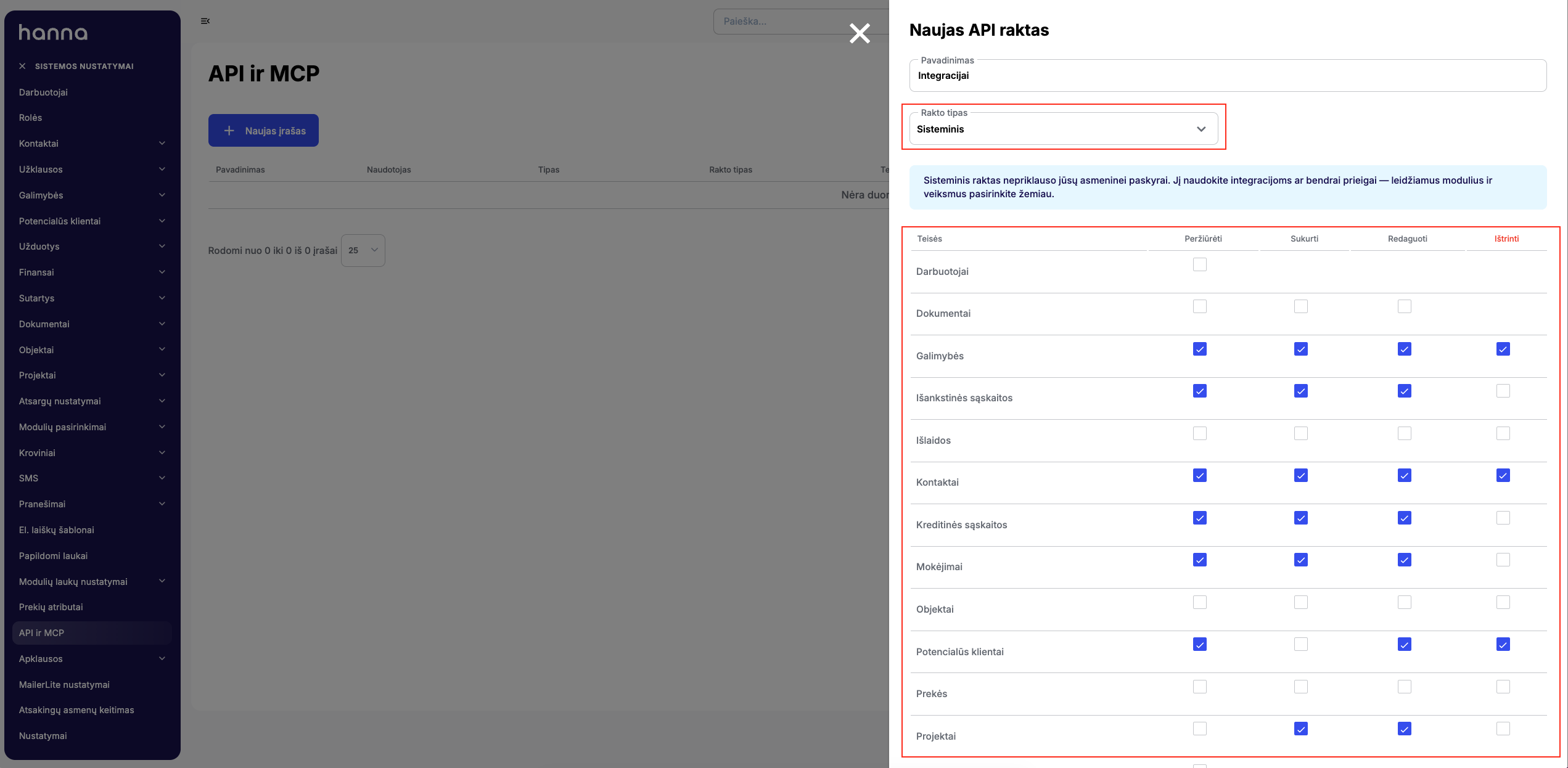Expand Finansai in the sidebar

[92, 272]
